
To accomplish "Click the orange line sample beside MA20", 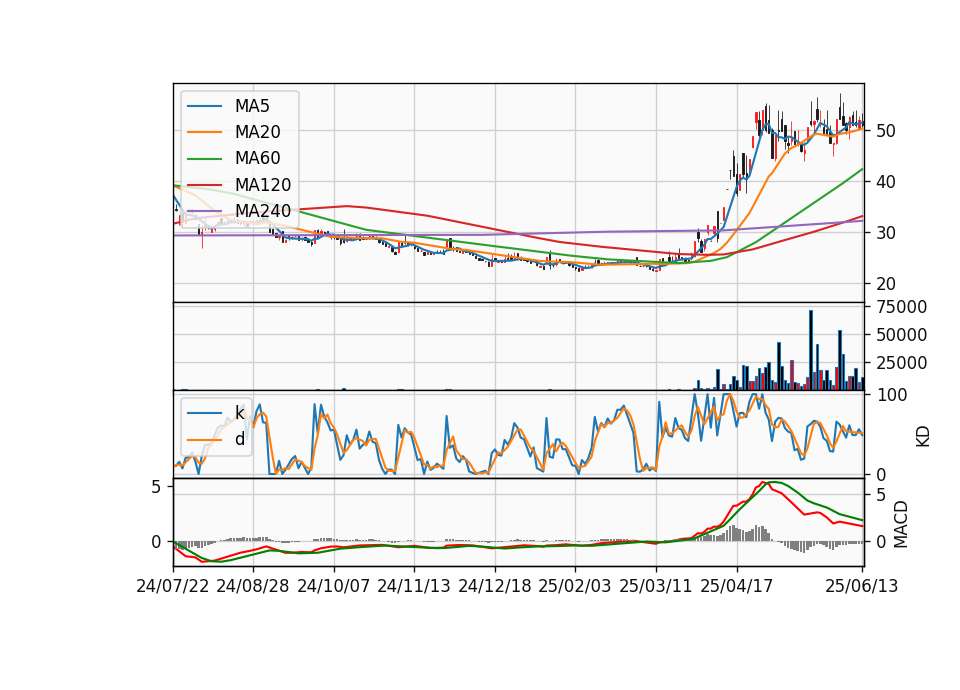I will (x=204, y=132).
